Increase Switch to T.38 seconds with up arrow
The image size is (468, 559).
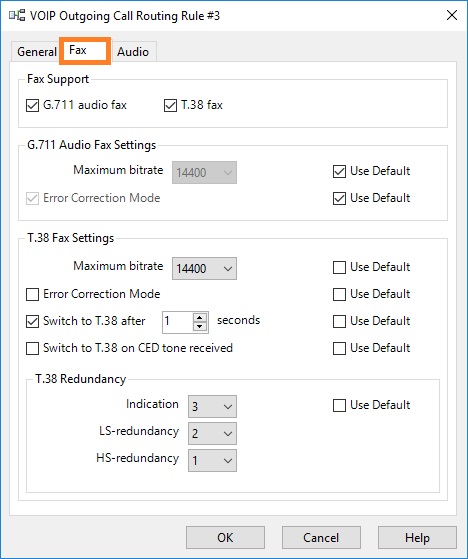[x=200, y=318]
